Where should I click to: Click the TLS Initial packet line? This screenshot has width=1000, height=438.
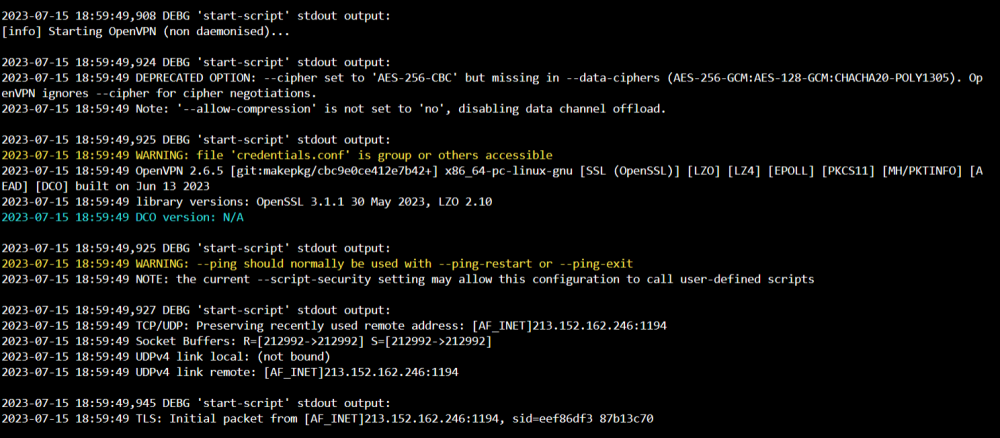pyautogui.click(x=328, y=419)
